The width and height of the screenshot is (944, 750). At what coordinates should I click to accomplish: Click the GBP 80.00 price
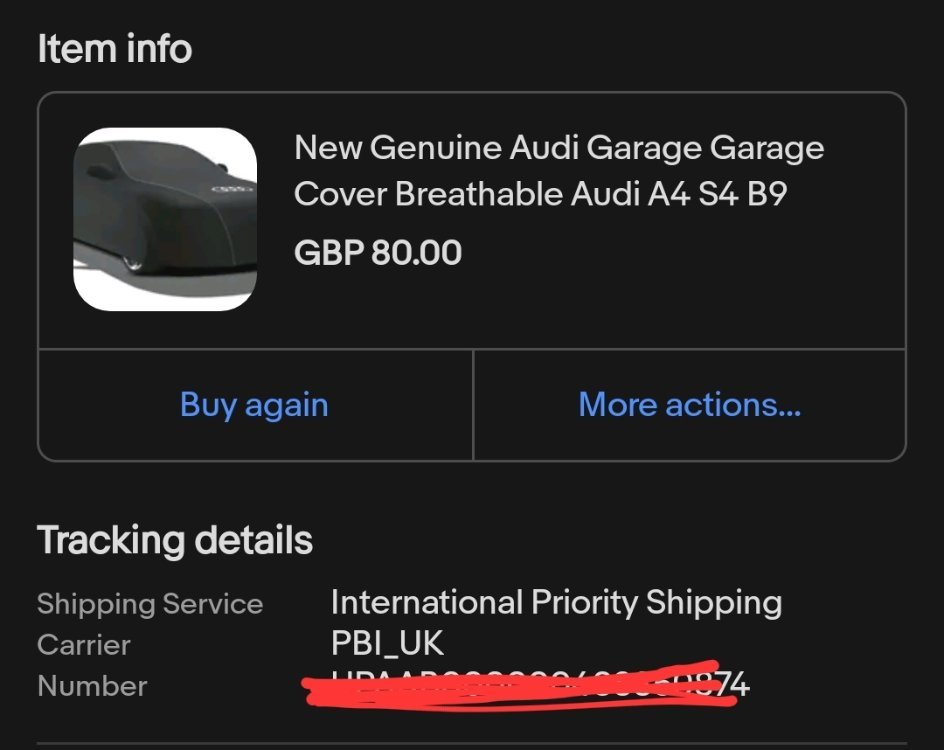[378, 252]
